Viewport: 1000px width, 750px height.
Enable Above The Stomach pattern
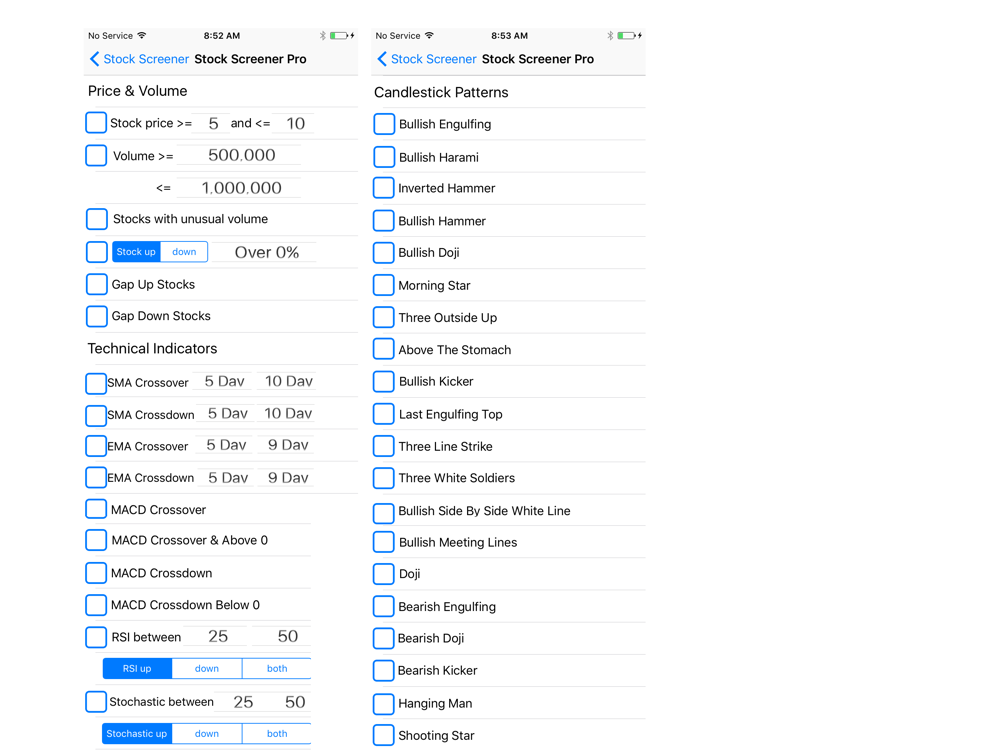click(x=383, y=349)
